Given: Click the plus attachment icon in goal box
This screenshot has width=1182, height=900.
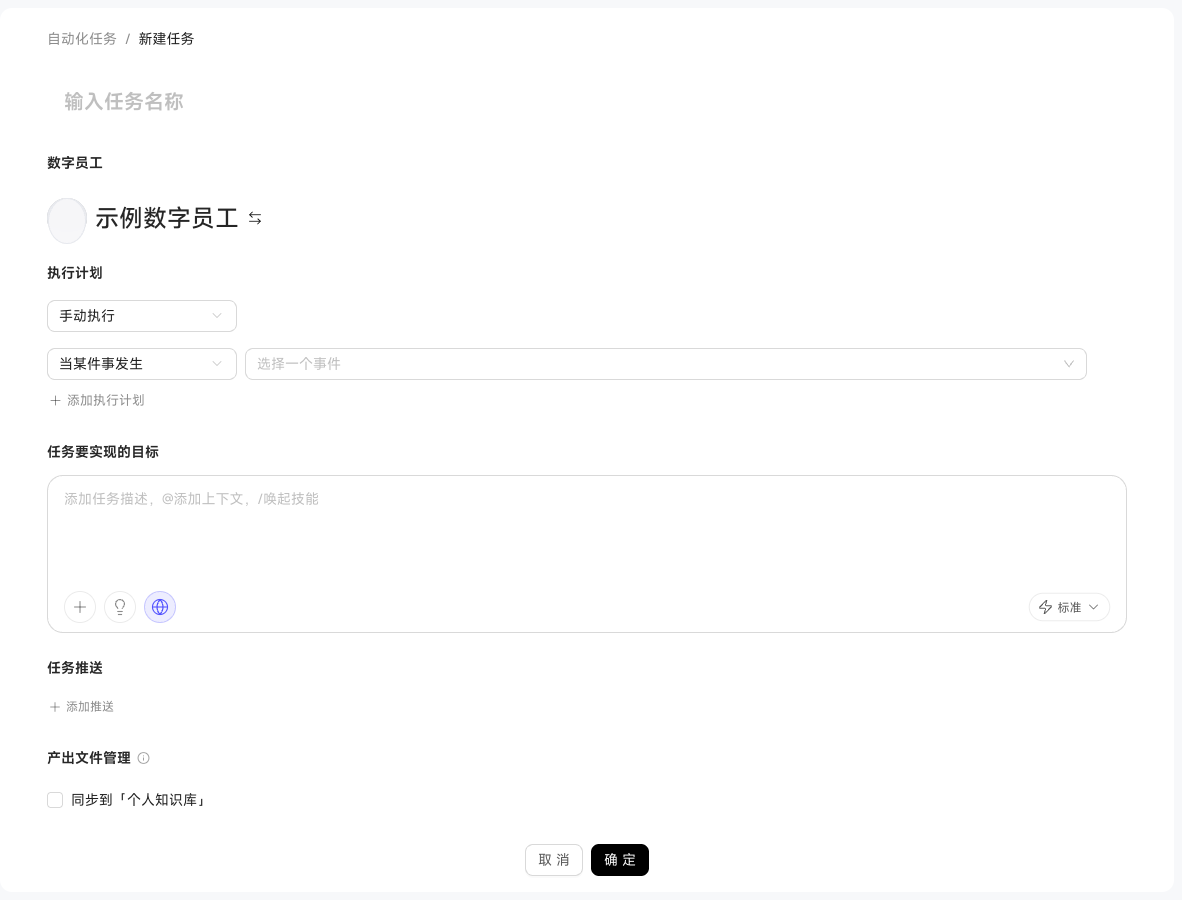Looking at the screenshot, I should 80,607.
